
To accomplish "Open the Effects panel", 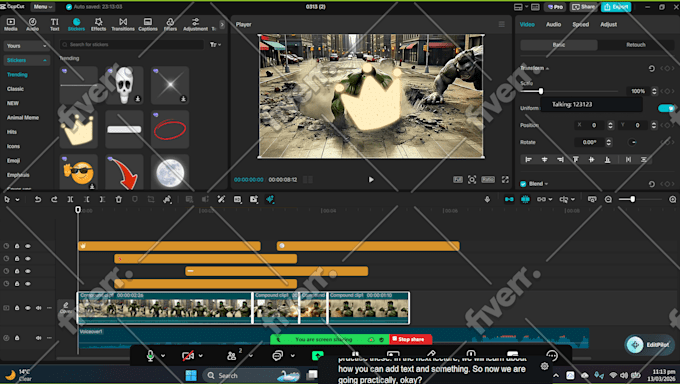I will click(98, 24).
